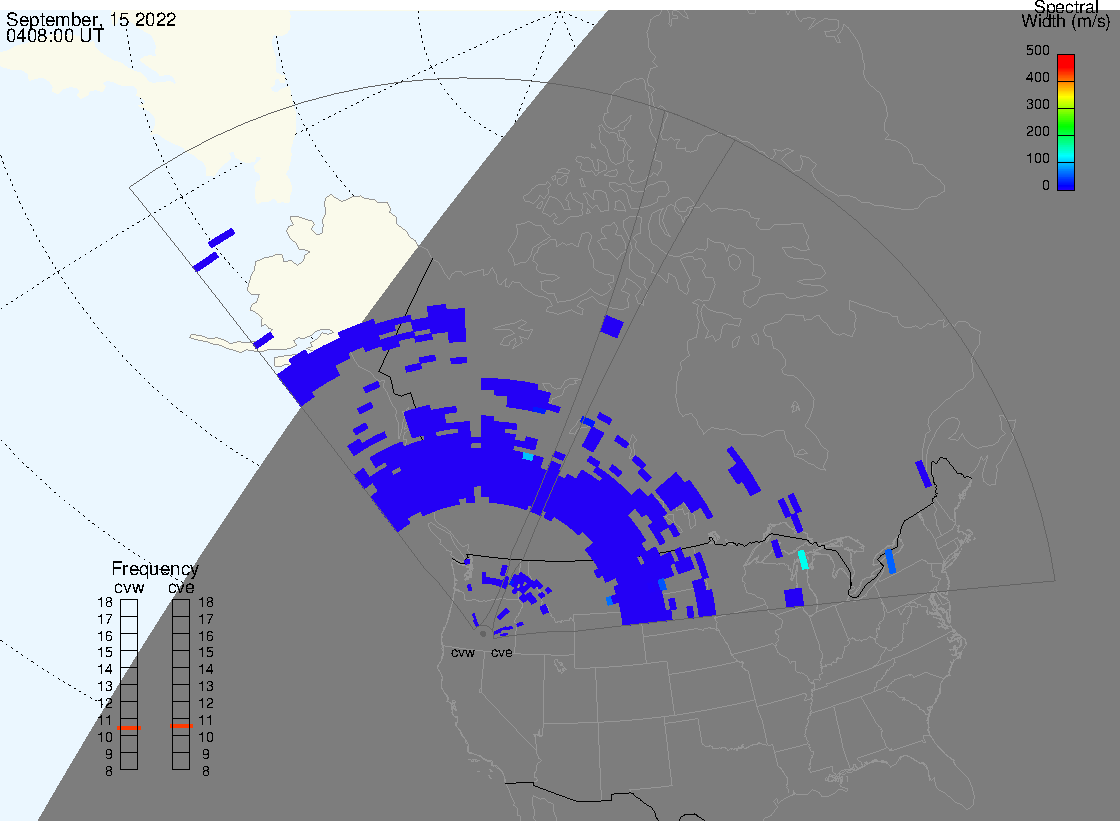The image size is (1120, 821).
Task: Click the "0" color scale label
Action: pos(1046,186)
